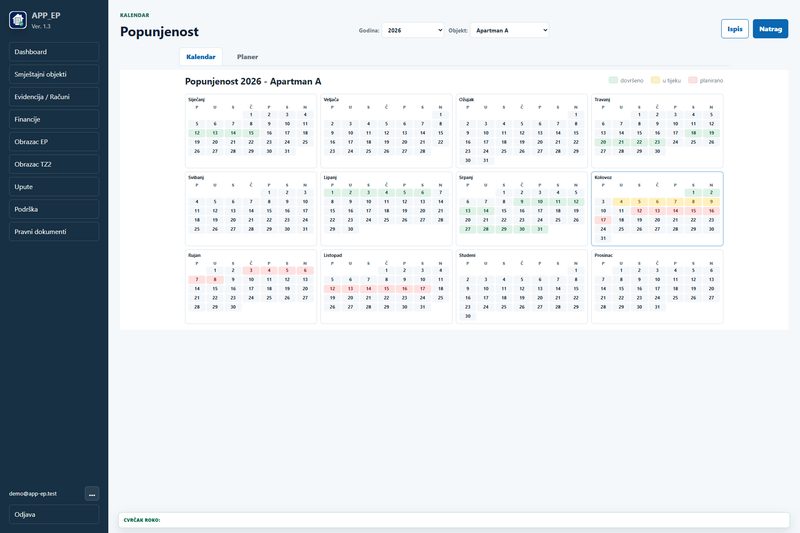Click day 31 in Prosinac
Viewport: 800px width, 533px height.
[x=657, y=308]
